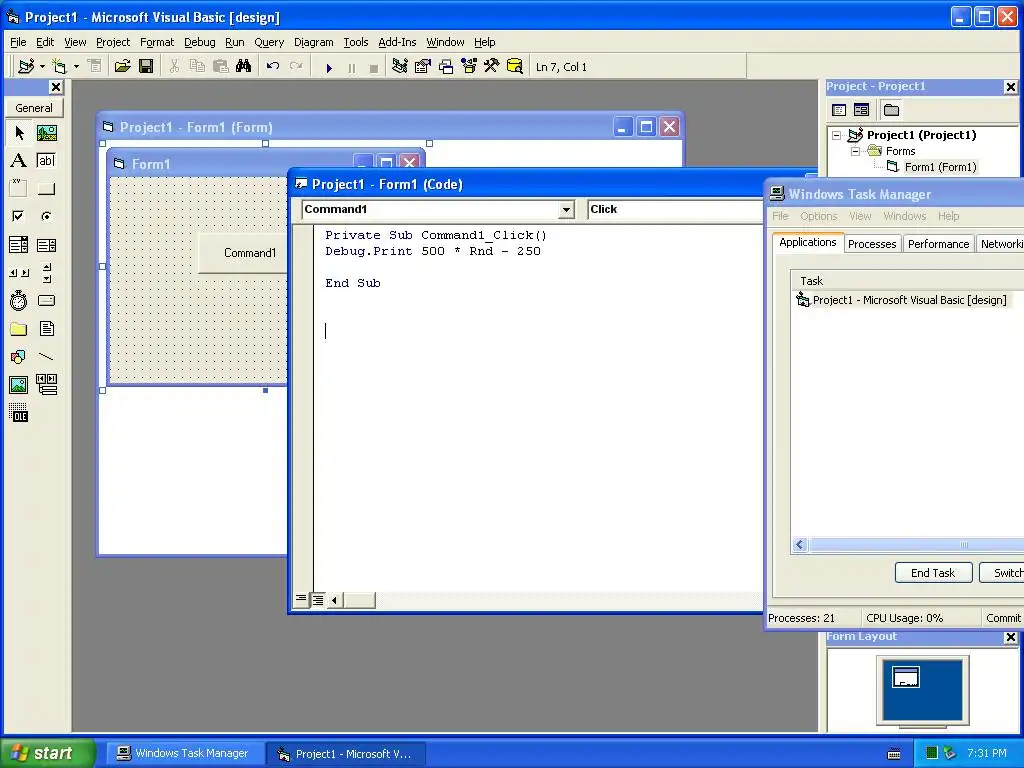1024x768 pixels.
Task: Open the Data View Window toolbar icon
Action: [515, 67]
